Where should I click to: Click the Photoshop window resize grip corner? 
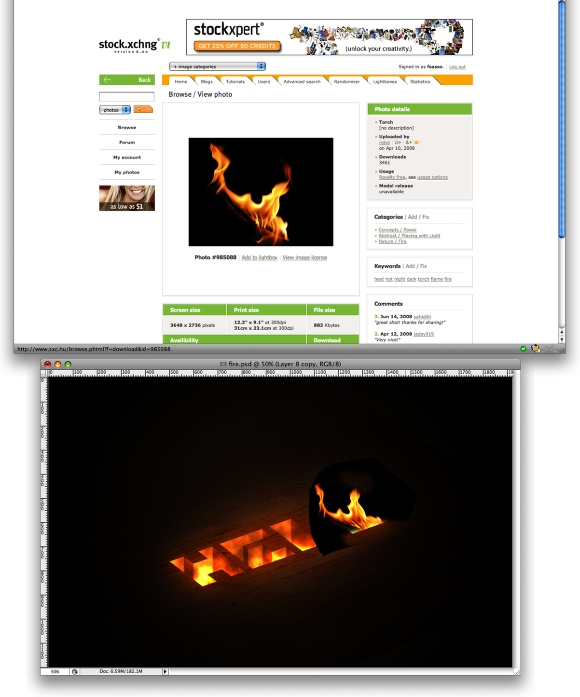516,672
